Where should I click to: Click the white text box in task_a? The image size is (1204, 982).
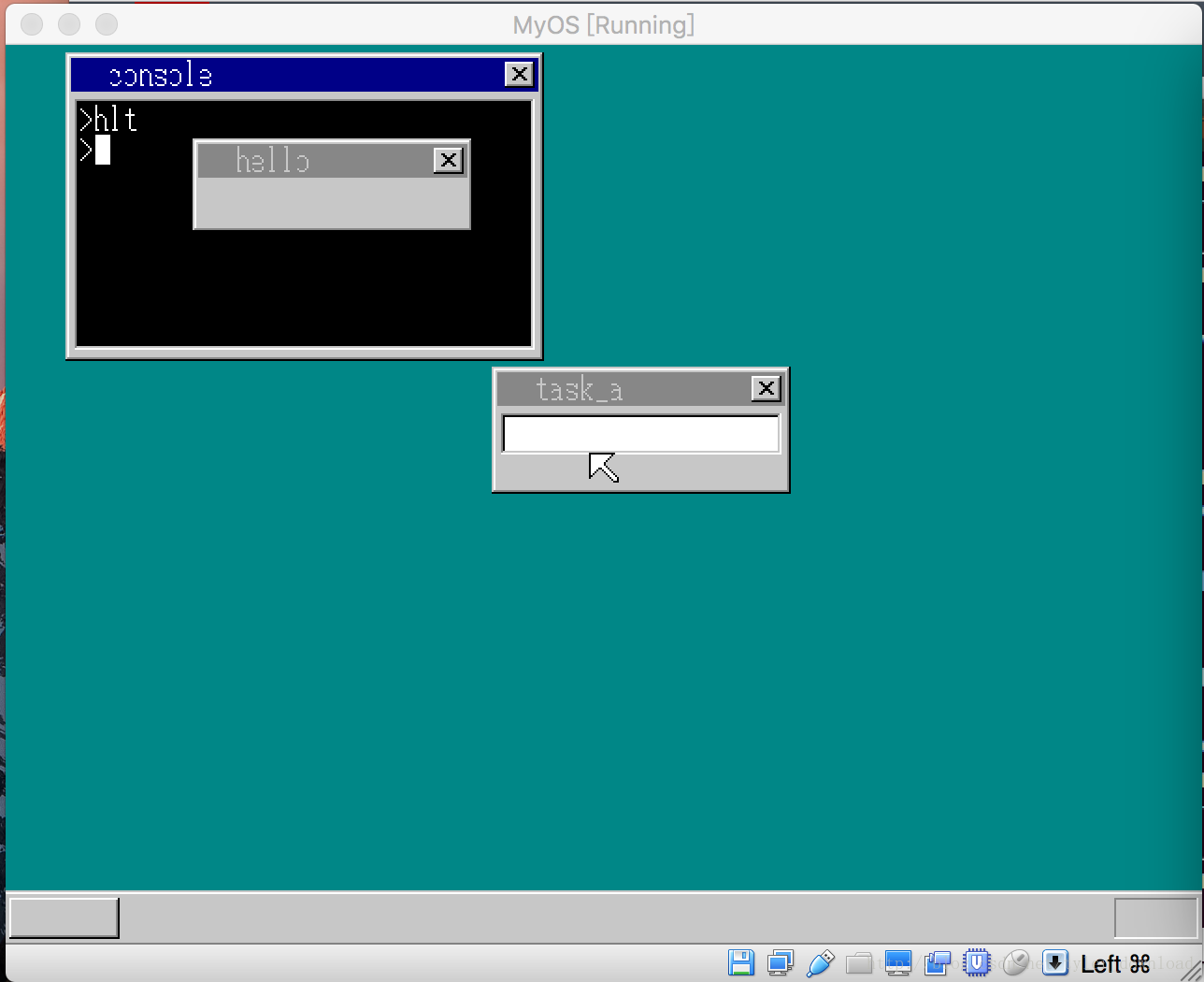(x=641, y=434)
